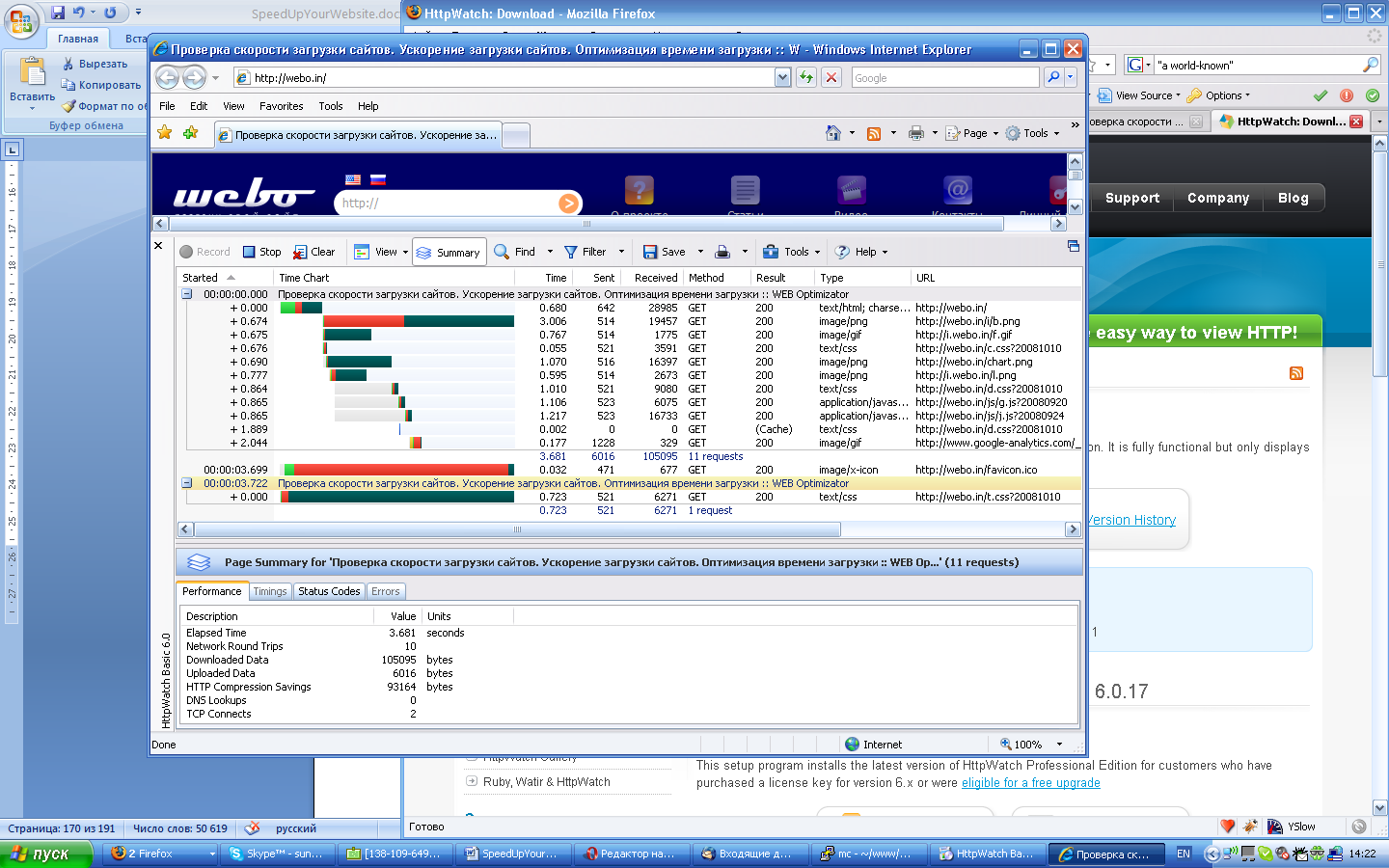The width and height of the screenshot is (1389, 868).
Task: Click the IE Back navigation arrow
Action: pyautogui.click(x=167, y=77)
